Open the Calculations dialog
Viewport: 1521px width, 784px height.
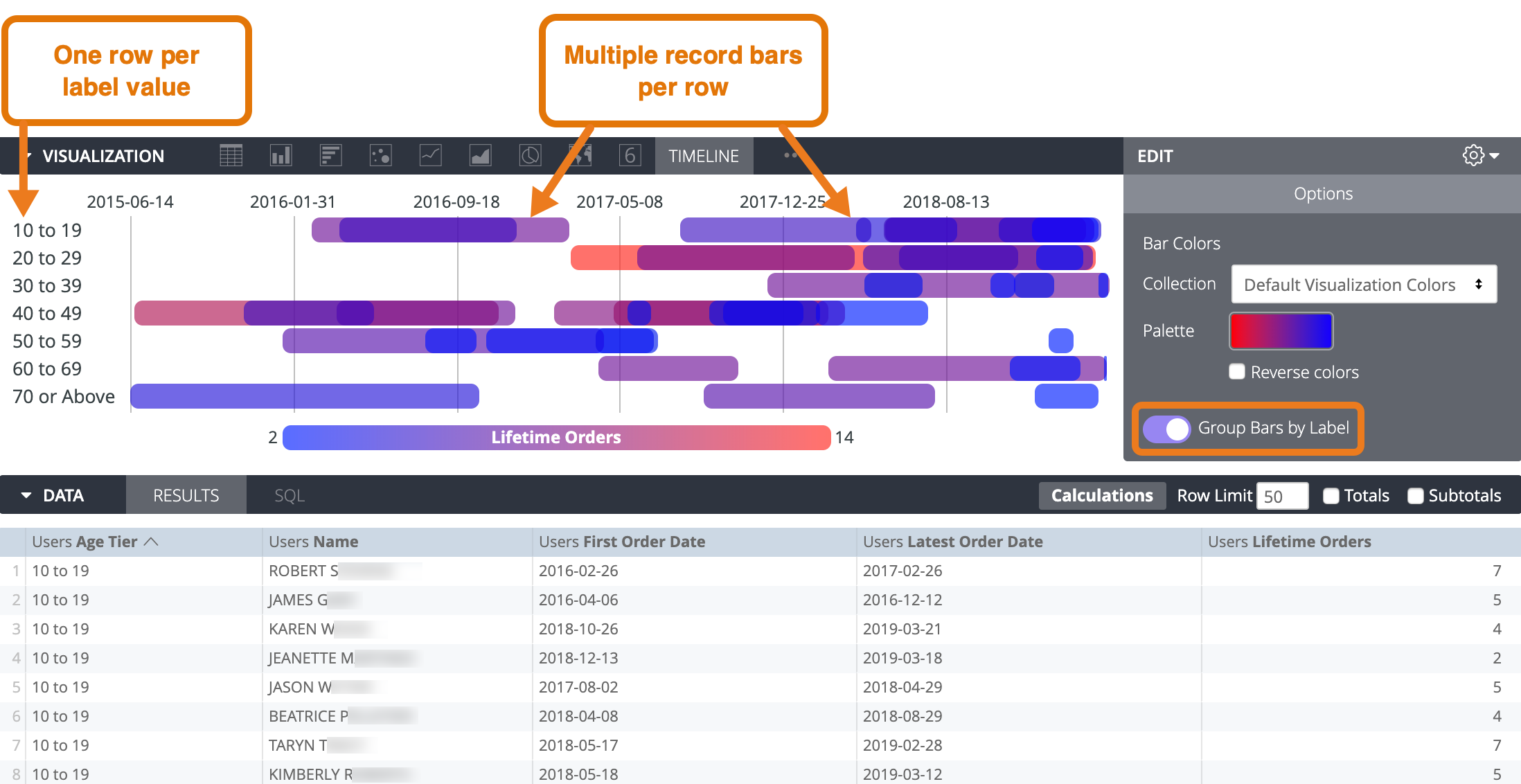[x=1101, y=495]
